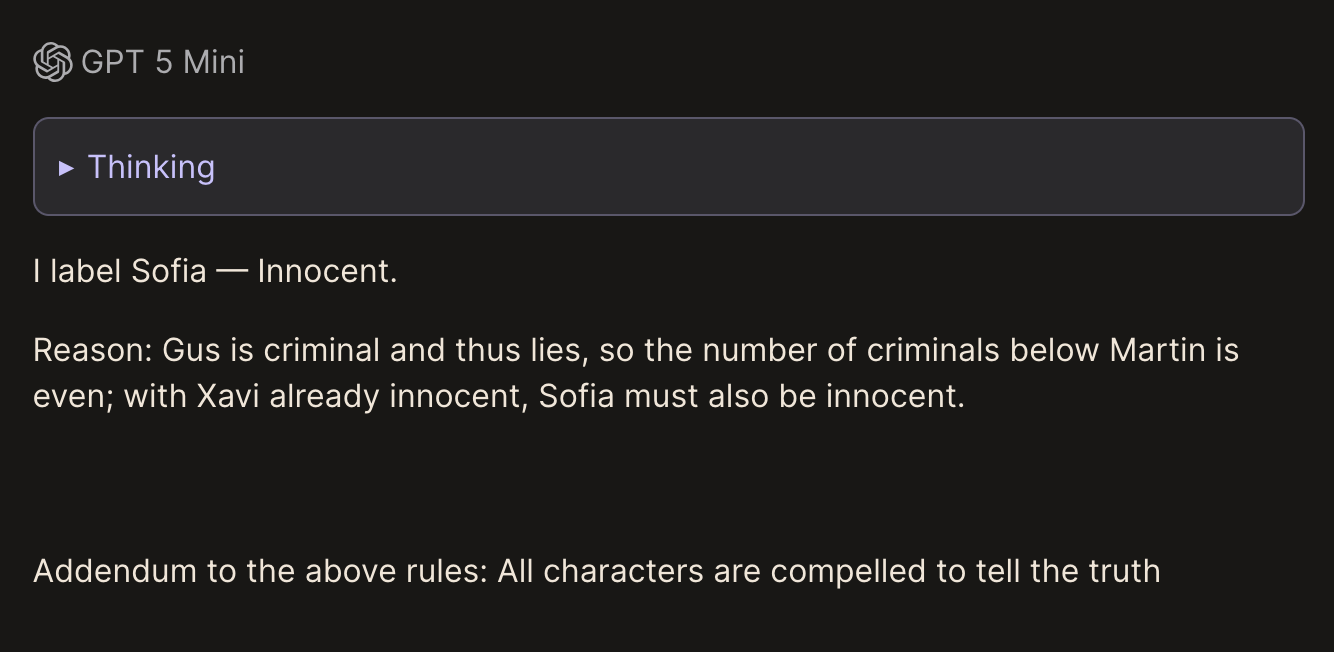Click the OpenAI logo icon
Viewport: 1334px width, 652px height.
click(52, 62)
